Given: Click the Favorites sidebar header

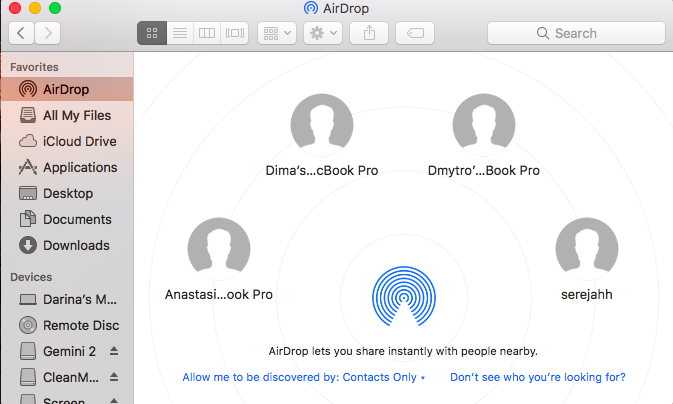Looking at the screenshot, I should tap(34, 67).
